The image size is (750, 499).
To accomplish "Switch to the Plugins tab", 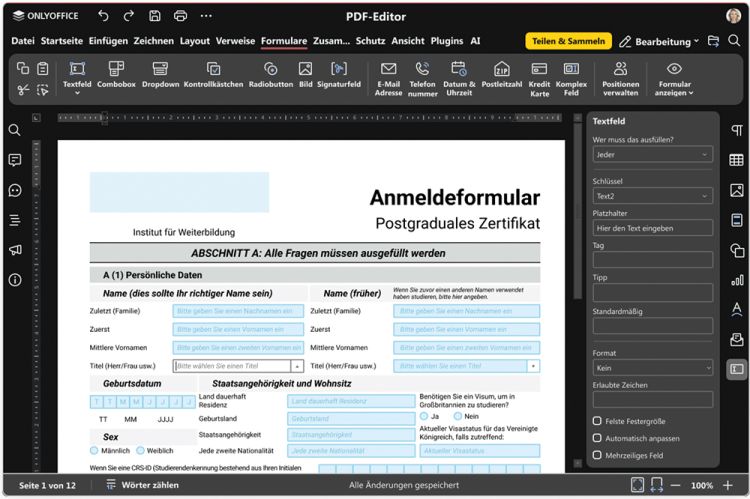I will pyautogui.click(x=447, y=41).
